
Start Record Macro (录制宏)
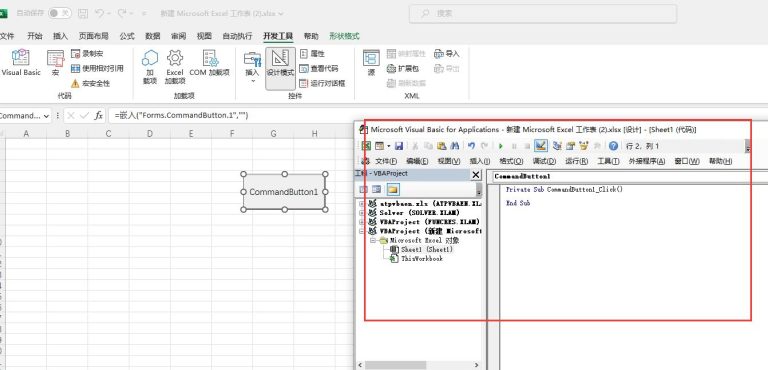point(87,53)
